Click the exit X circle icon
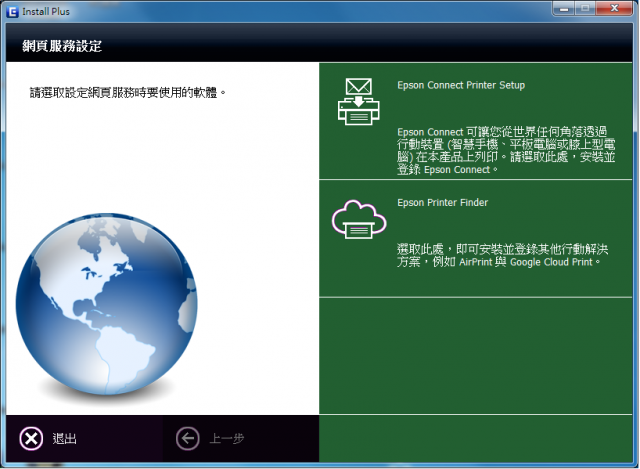 pyautogui.click(x=31, y=439)
